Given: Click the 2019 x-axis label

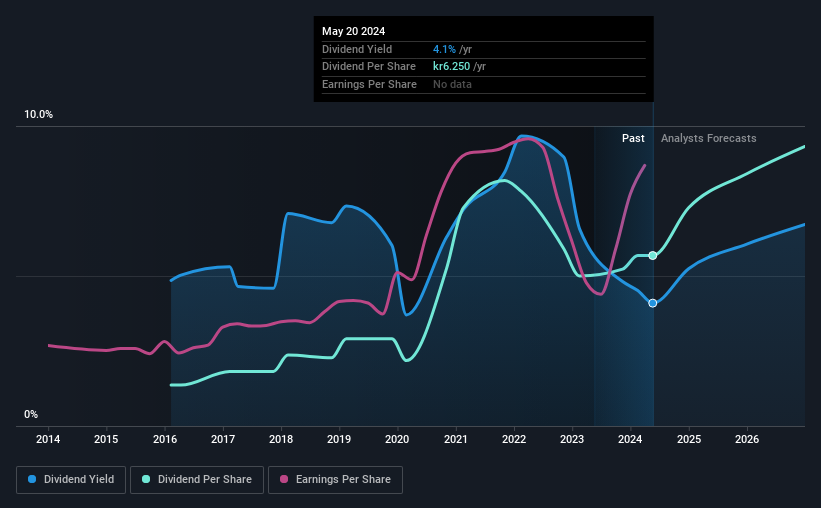Looking at the screenshot, I should click(339, 439).
